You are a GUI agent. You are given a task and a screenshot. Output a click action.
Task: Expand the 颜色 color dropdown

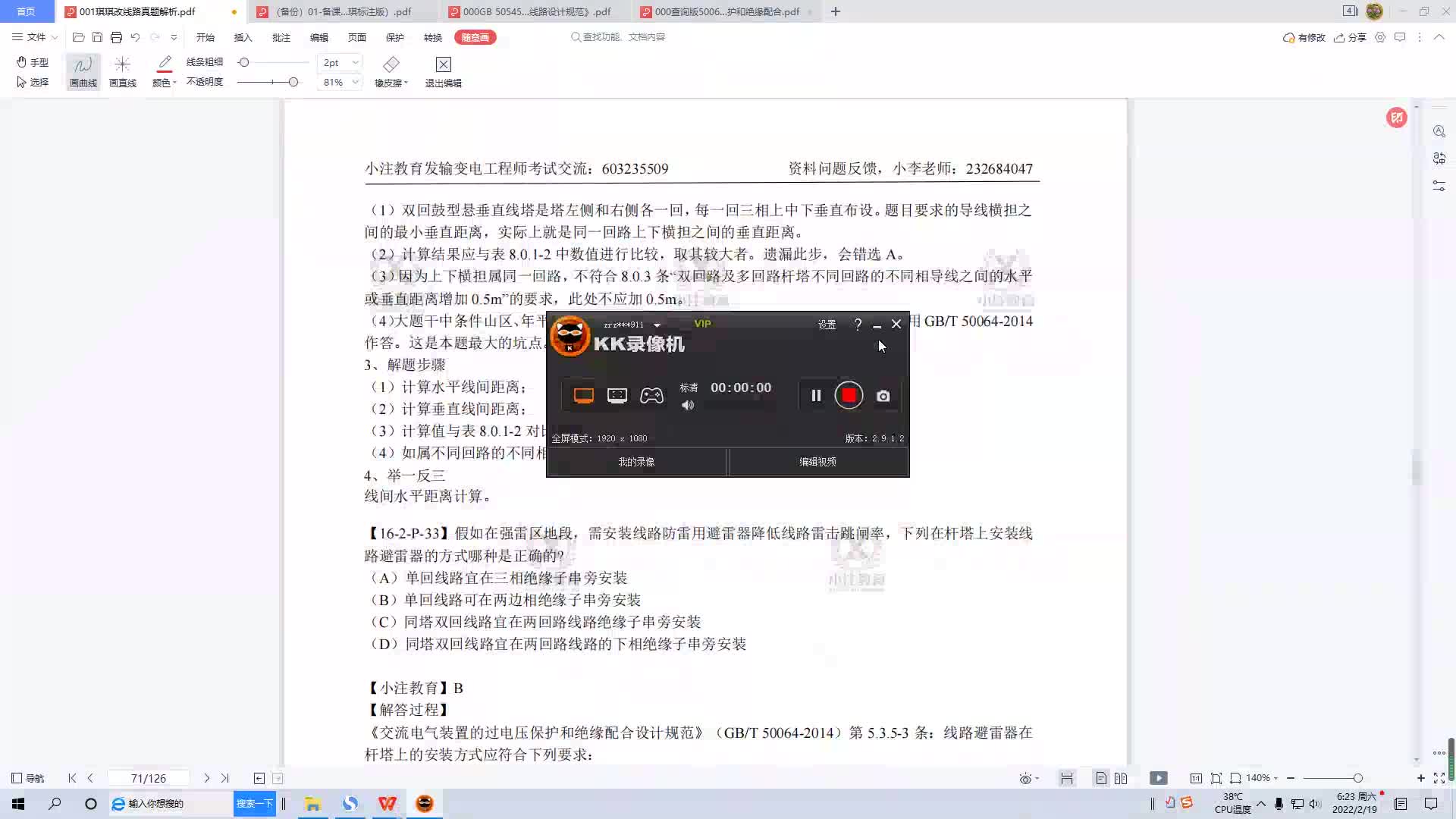click(x=174, y=83)
